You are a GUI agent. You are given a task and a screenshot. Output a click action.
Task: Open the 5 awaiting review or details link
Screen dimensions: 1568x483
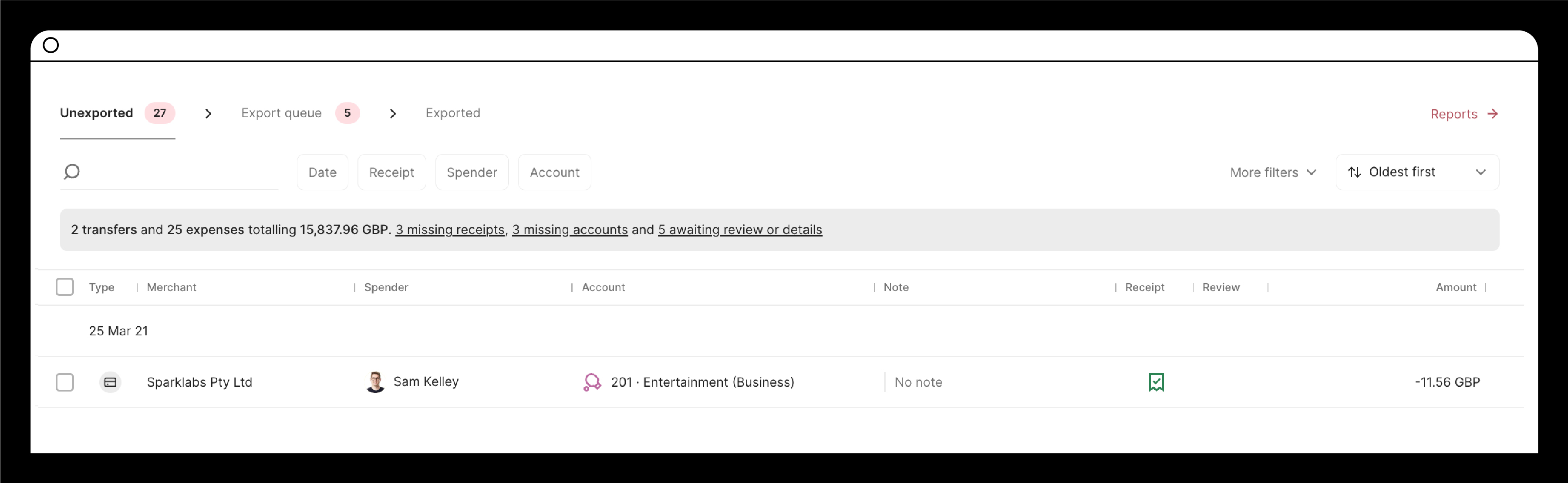[x=739, y=230]
